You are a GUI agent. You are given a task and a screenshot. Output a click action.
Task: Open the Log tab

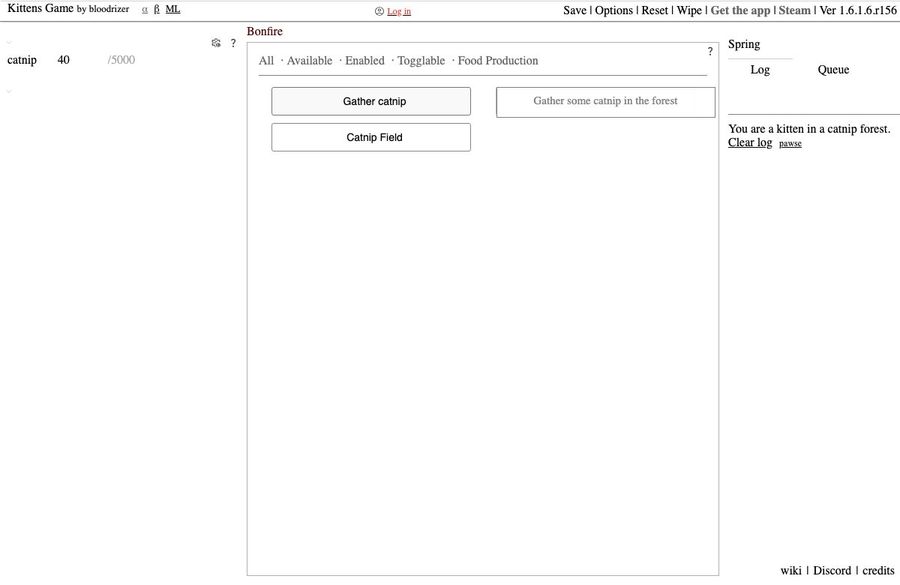760,70
